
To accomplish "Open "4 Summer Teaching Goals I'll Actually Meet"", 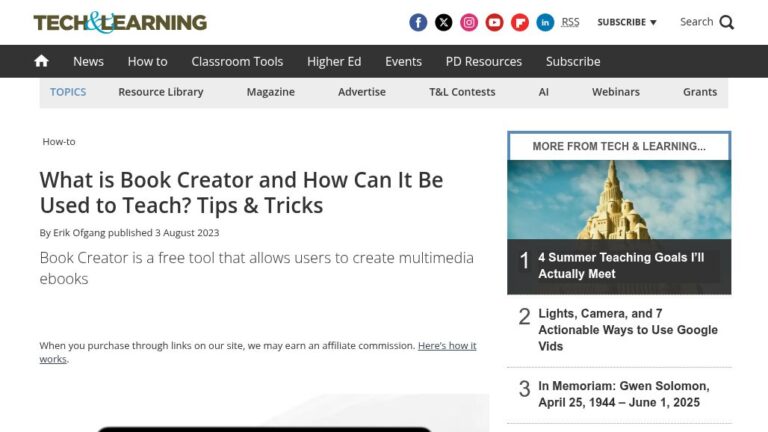I will pyautogui.click(x=621, y=265).
